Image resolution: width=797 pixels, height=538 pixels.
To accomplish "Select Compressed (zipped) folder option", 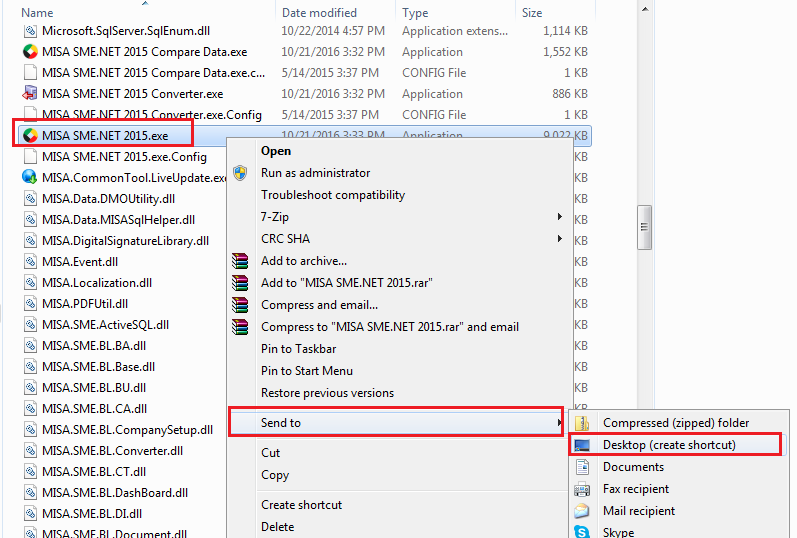I will tap(676, 423).
